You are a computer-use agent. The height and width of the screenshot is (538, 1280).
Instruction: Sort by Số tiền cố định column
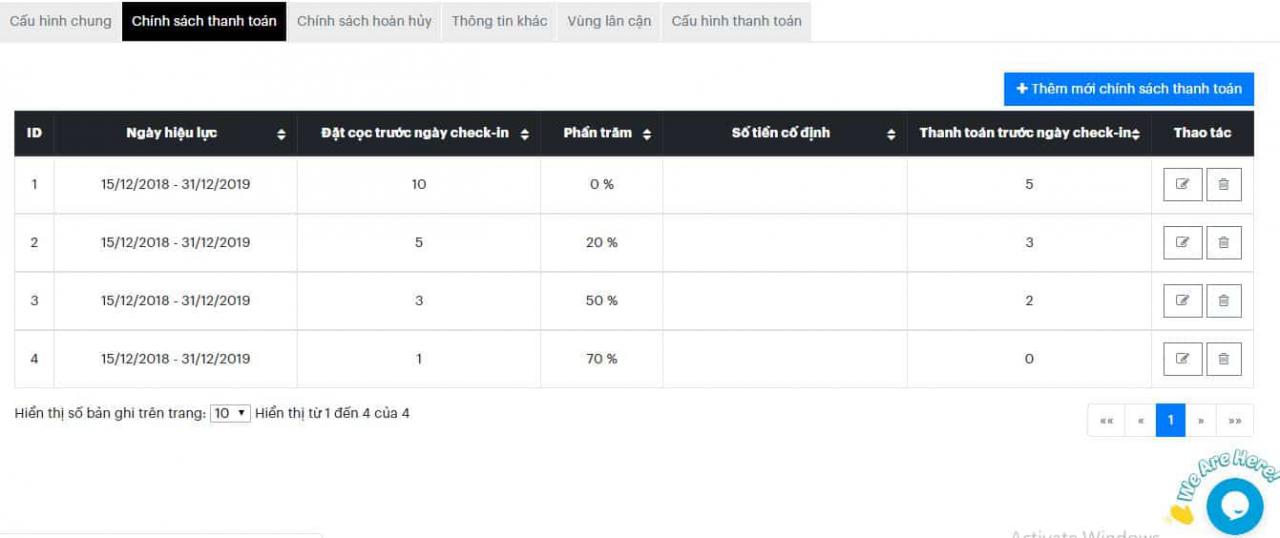pos(891,134)
